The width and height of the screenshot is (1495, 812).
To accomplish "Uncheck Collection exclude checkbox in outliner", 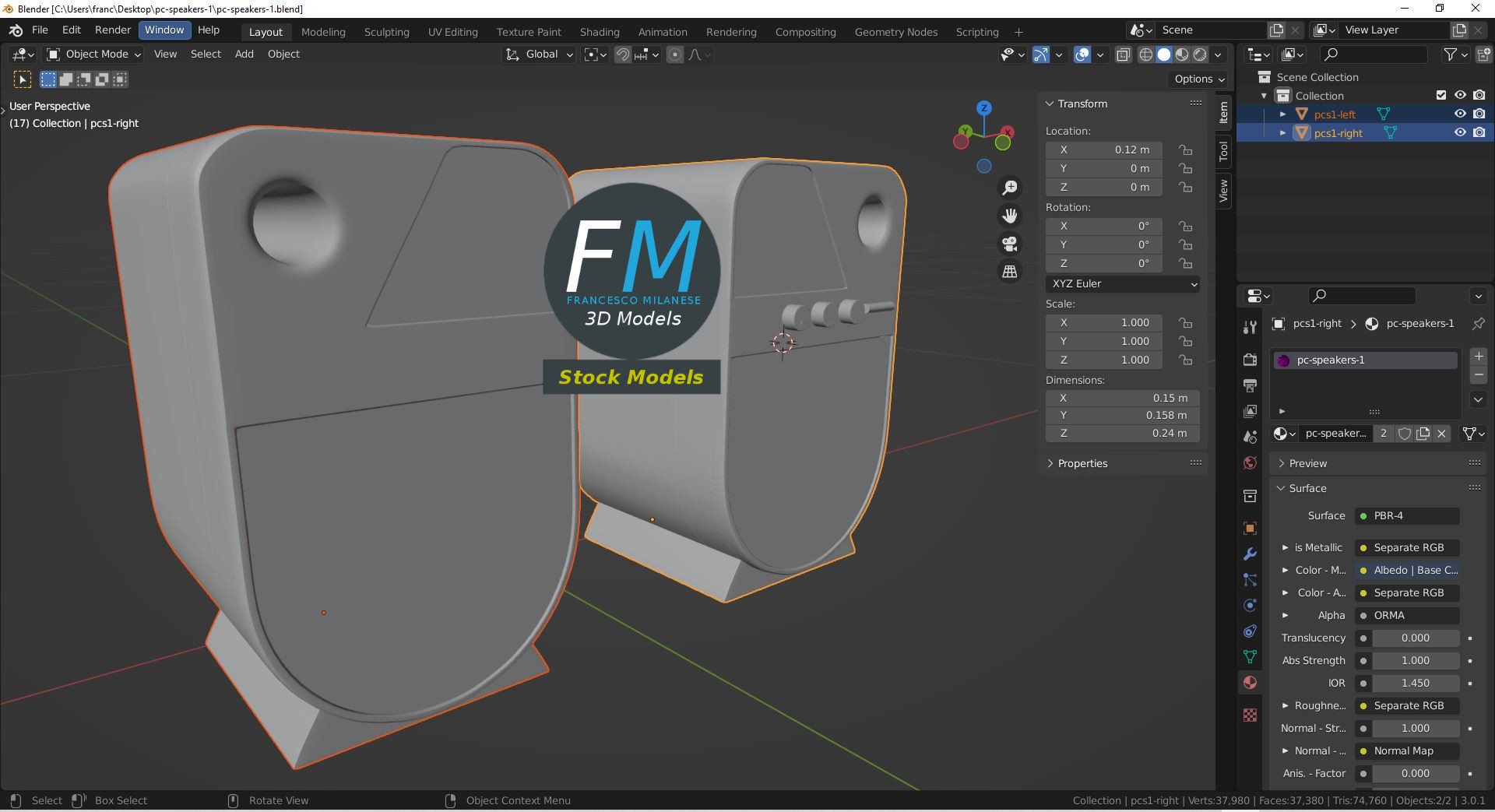I will pos(1441,95).
